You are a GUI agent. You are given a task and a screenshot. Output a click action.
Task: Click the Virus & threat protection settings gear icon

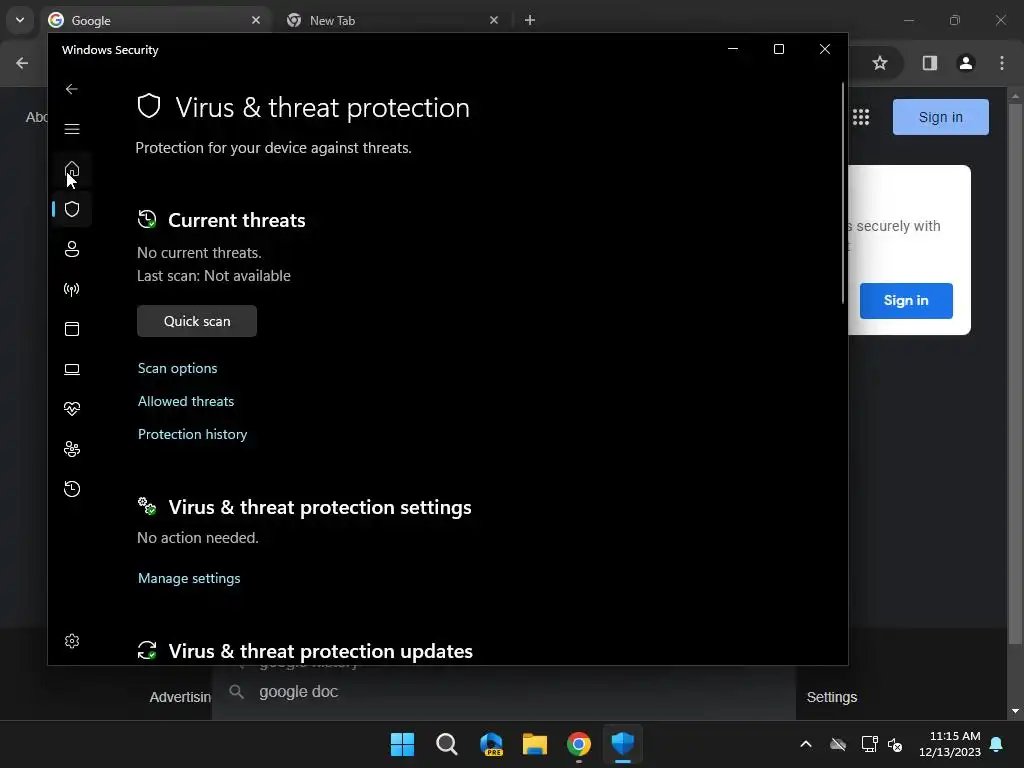[x=147, y=506]
